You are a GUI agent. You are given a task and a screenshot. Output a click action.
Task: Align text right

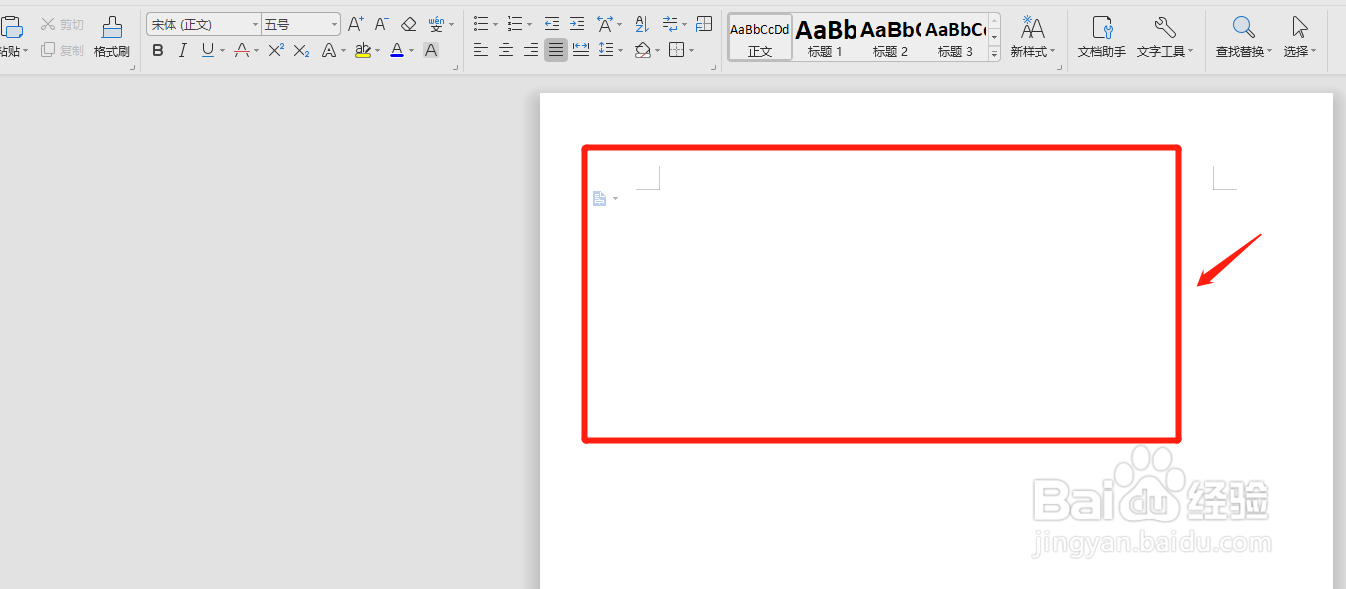point(531,50)
